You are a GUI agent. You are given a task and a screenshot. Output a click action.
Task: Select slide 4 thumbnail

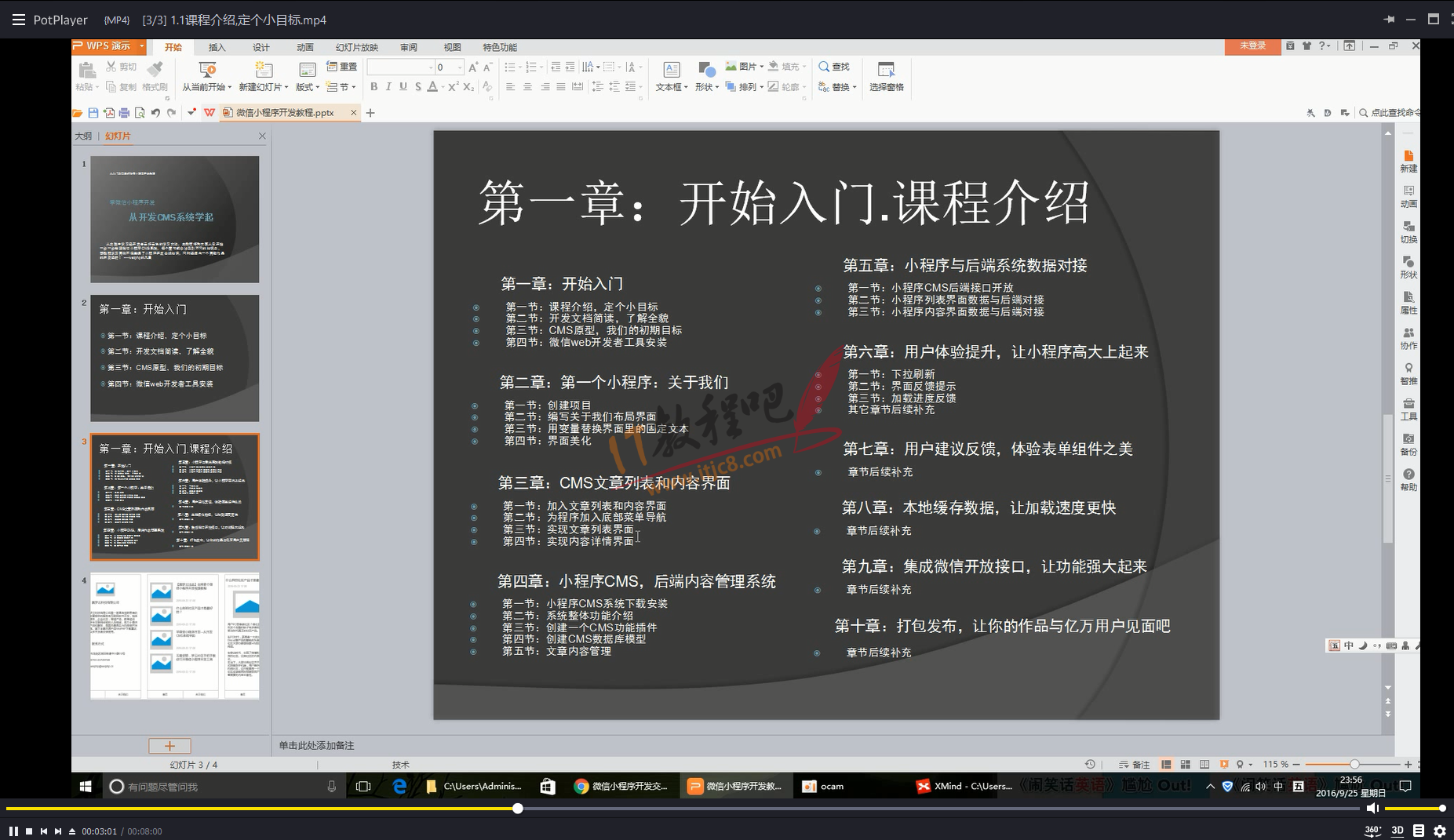tap(174, 636)
